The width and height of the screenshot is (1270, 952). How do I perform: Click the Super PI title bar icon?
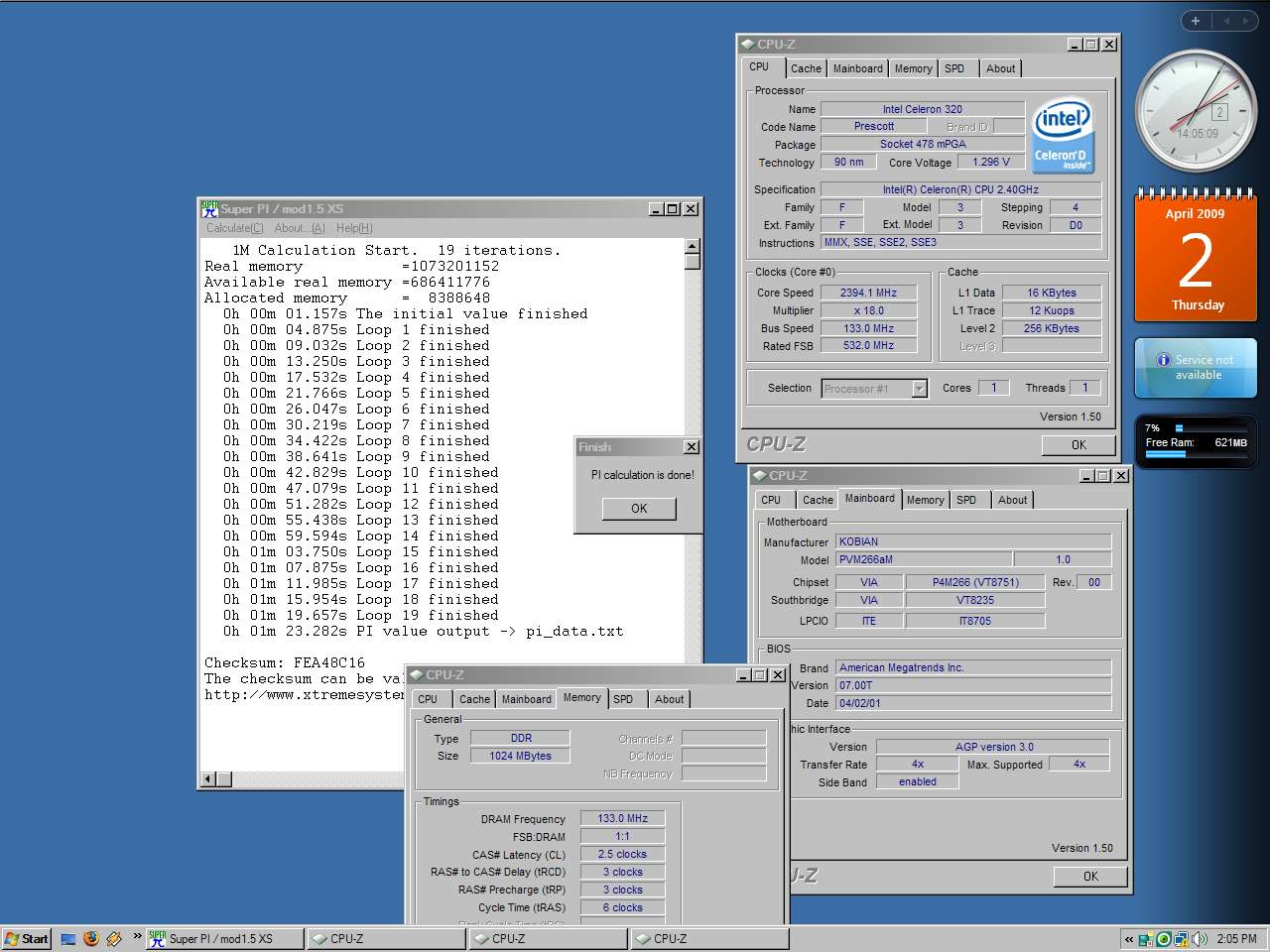(x=209, y=208)
